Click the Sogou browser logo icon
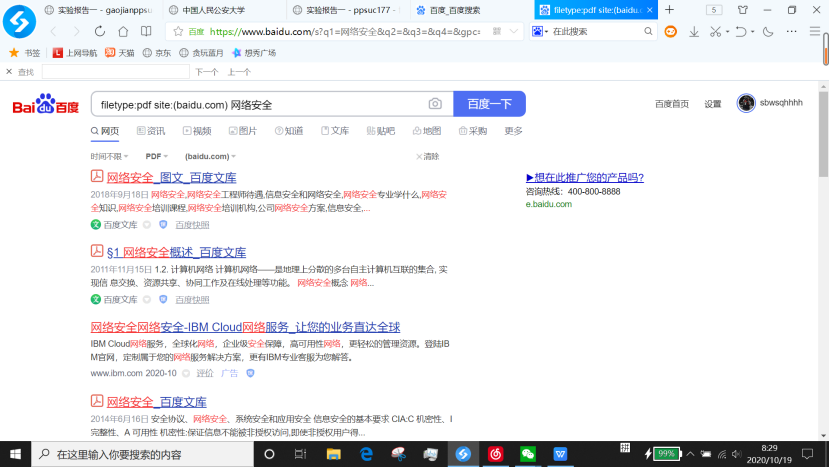The image size is (830, 467). pos(20,21)
